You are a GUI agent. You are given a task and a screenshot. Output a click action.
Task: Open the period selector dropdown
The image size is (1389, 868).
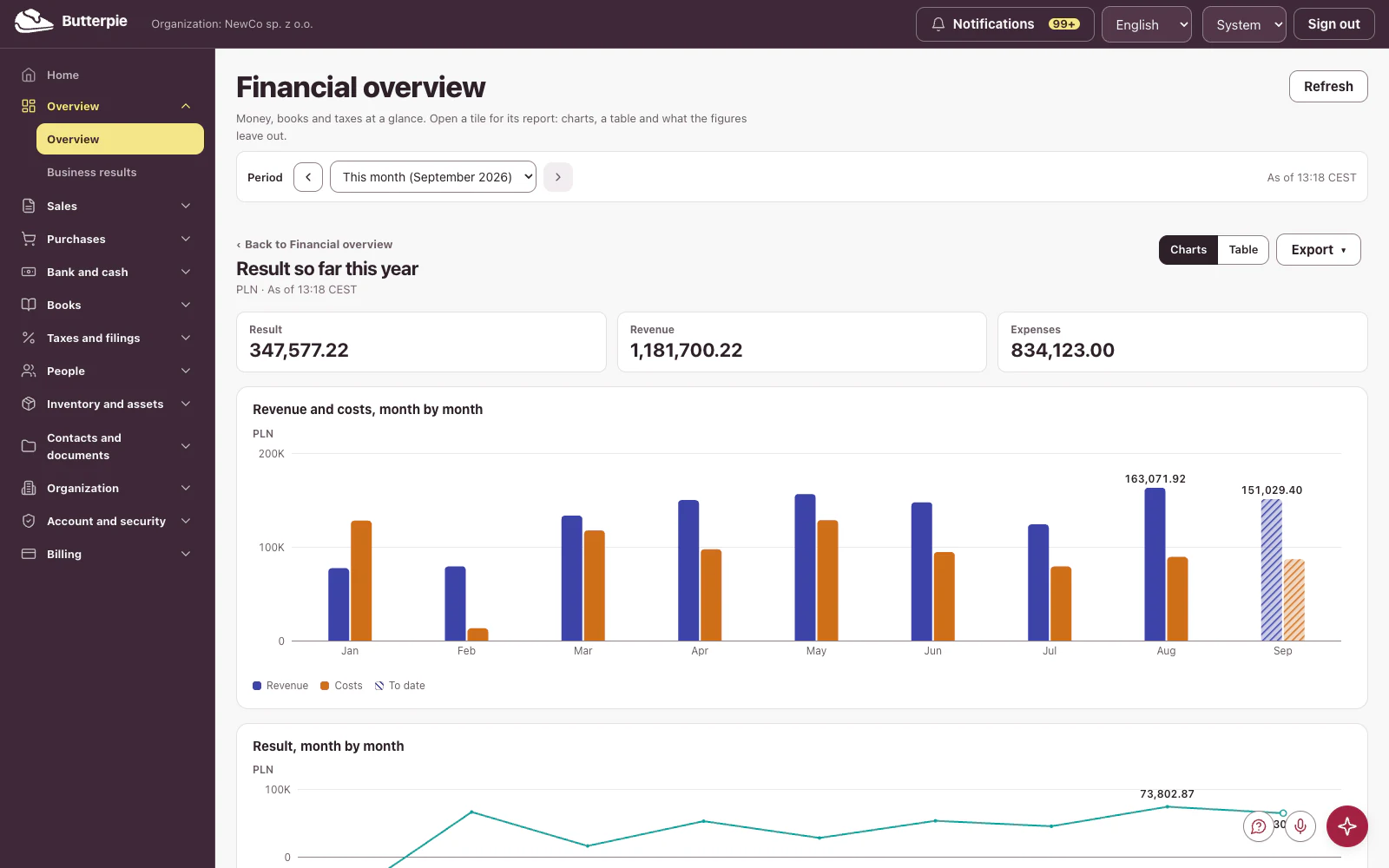click(433, 177)
